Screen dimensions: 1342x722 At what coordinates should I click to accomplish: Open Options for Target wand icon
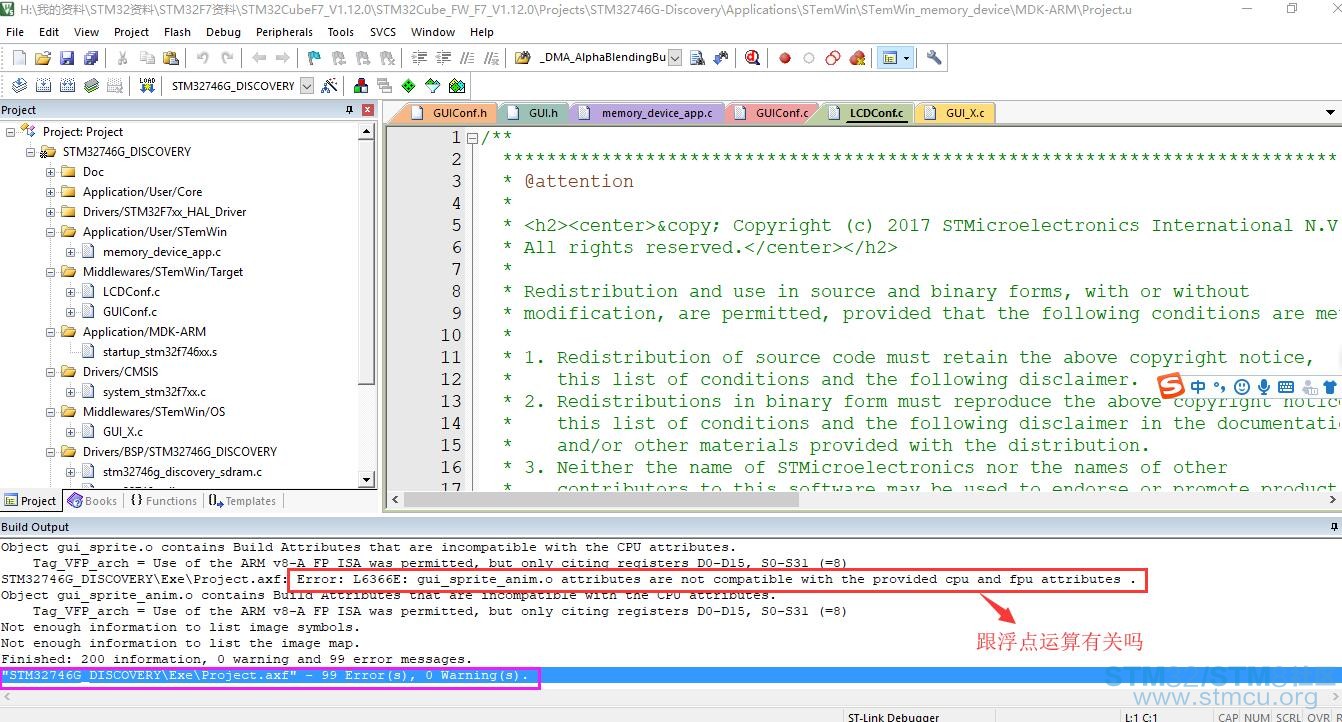coord(329,86)
